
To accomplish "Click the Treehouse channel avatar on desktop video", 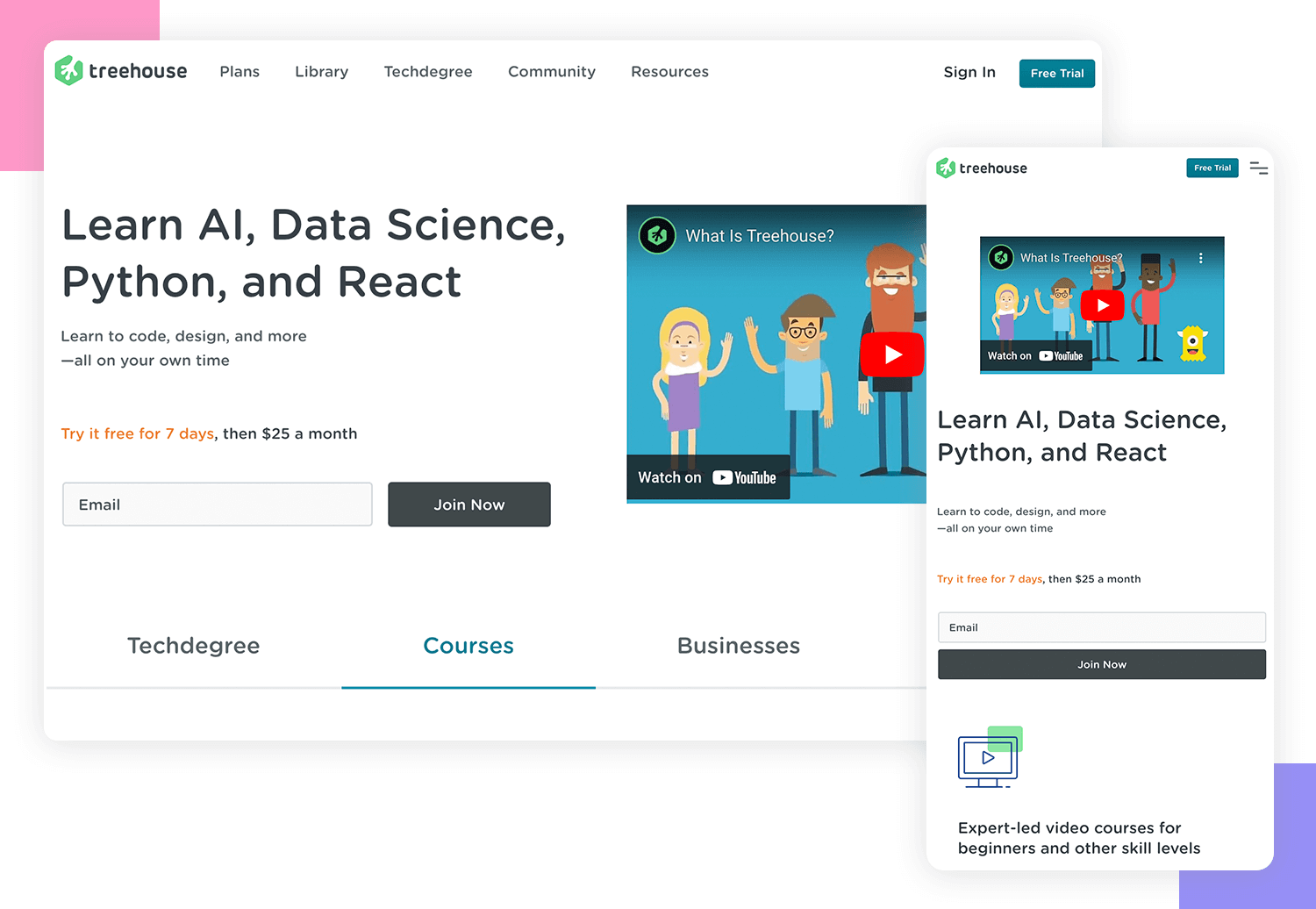I will pos(657,235).
